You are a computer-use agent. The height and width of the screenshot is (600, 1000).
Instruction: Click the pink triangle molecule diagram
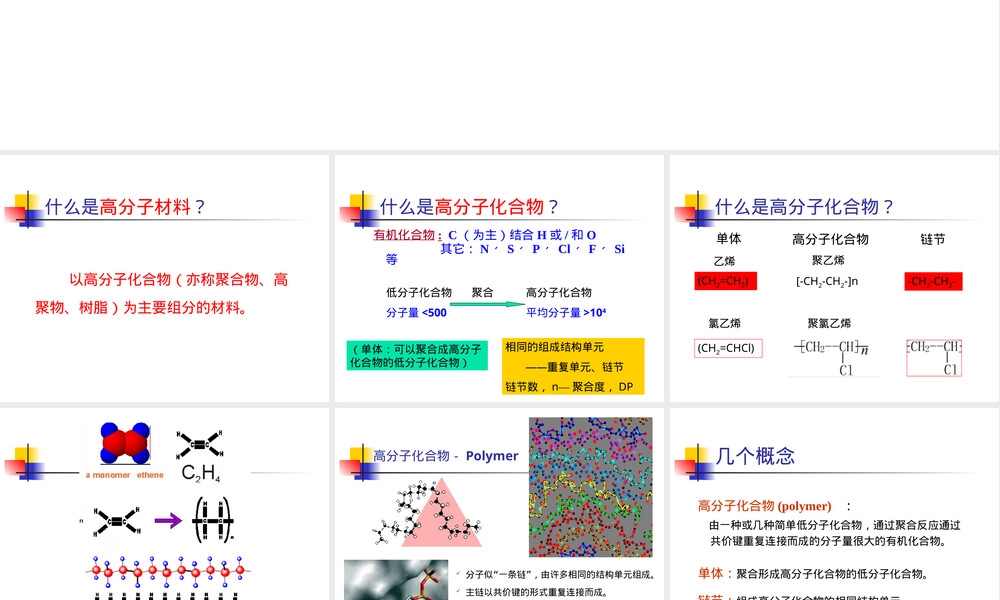(429, 513)
